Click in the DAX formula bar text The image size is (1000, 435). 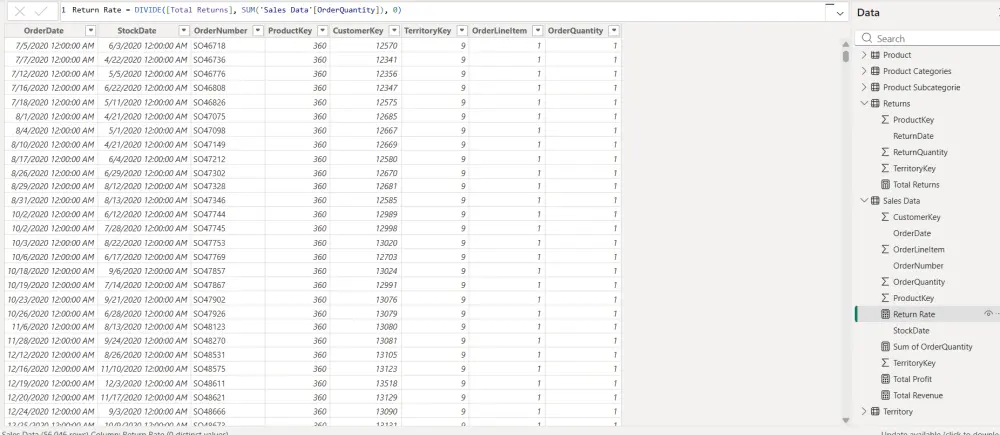coord(236,11)
